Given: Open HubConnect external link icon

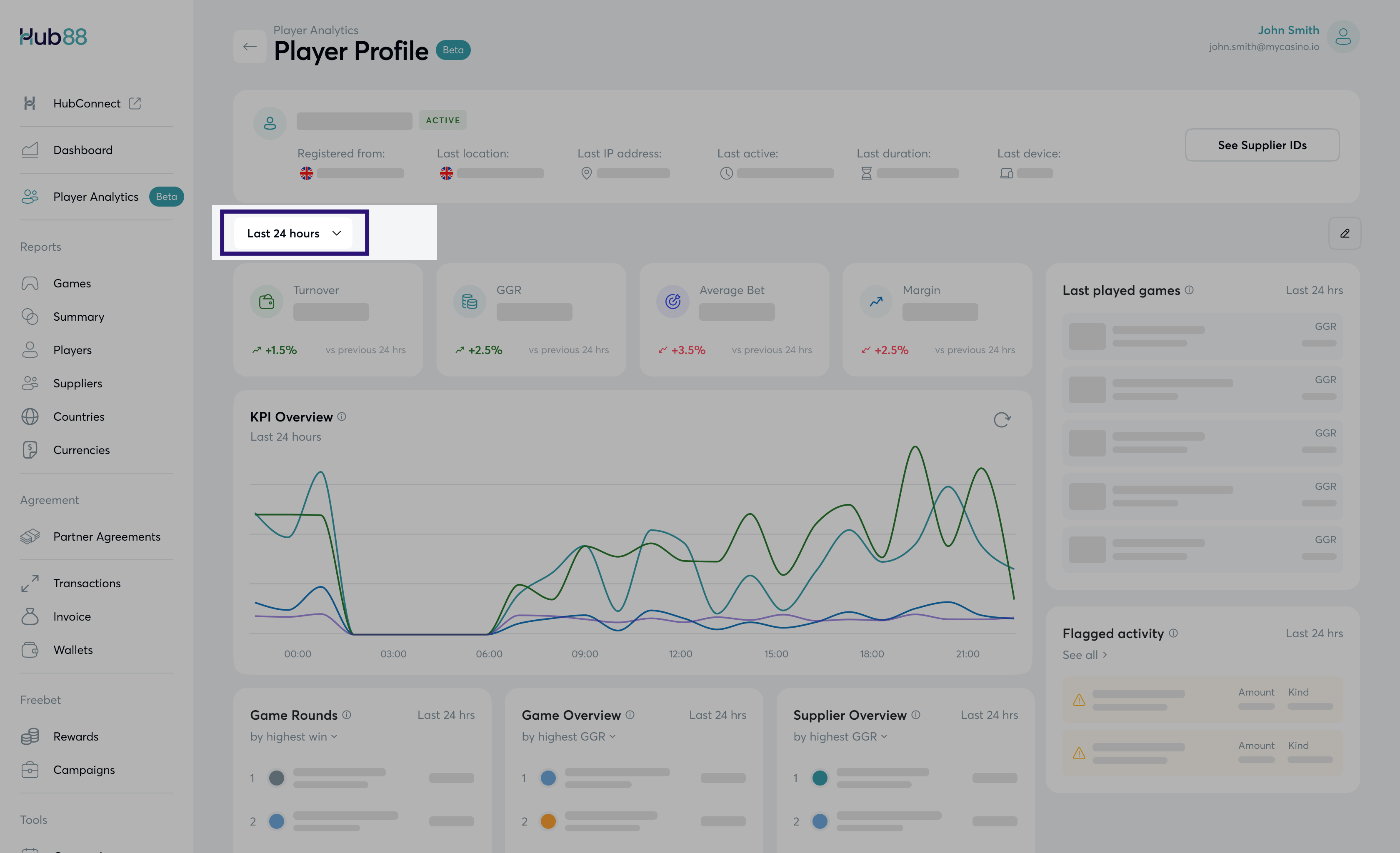Looking at the screenshot, I should pos(135,103).
